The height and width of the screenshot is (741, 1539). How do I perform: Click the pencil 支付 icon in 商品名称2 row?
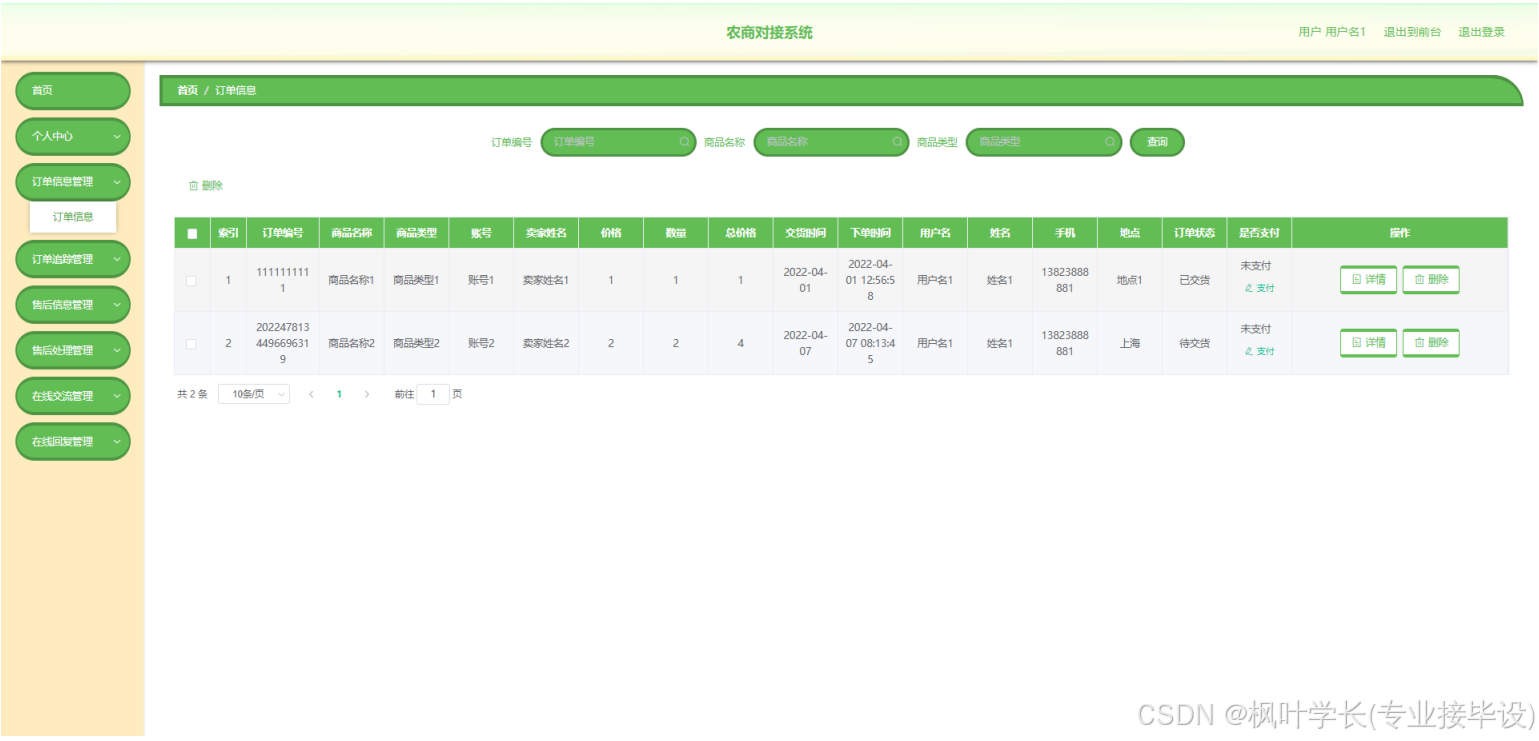pos(1248,351)
